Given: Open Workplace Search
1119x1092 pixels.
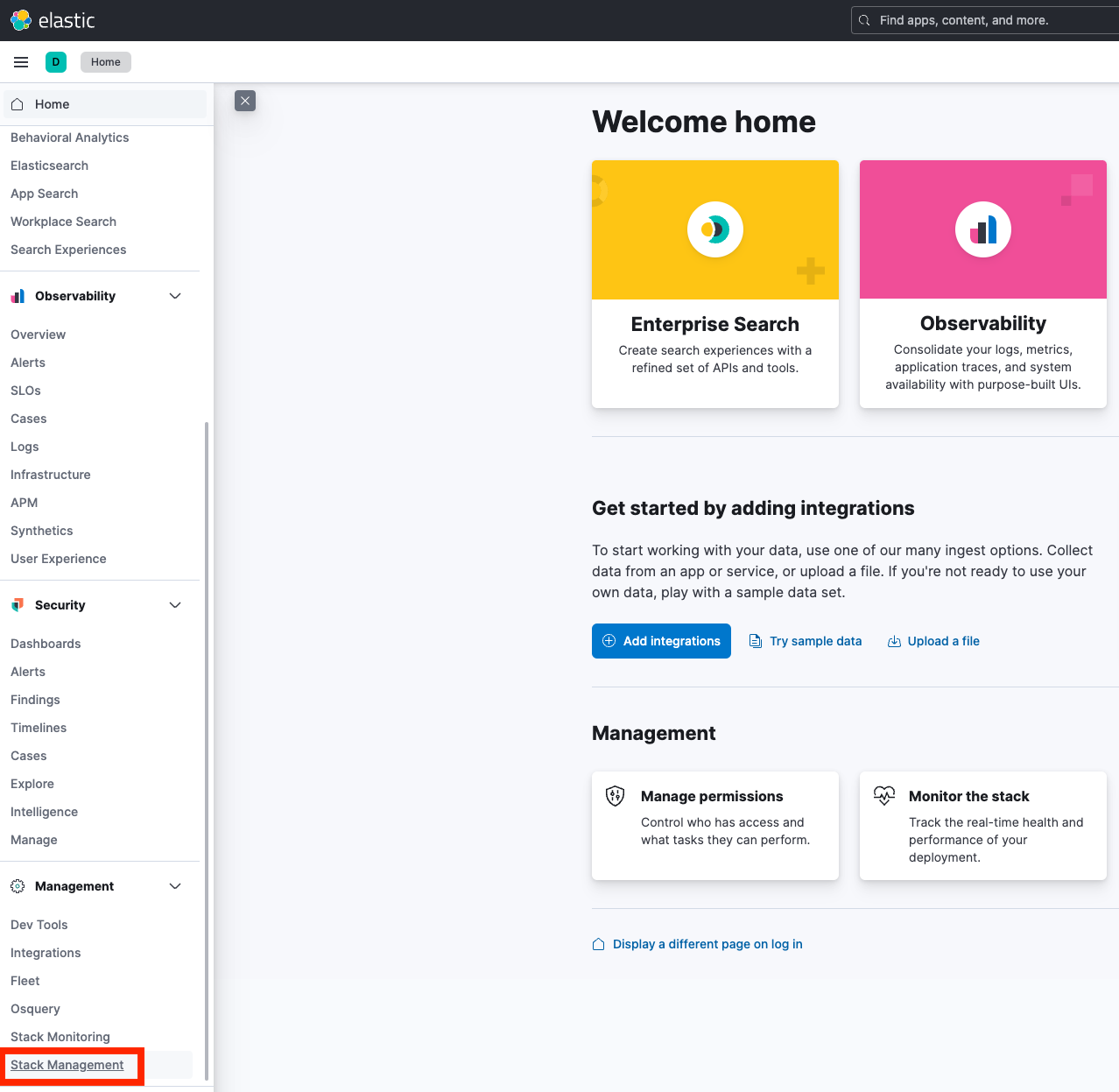Looking at the screenshot, I should click(x=63, y=222).
